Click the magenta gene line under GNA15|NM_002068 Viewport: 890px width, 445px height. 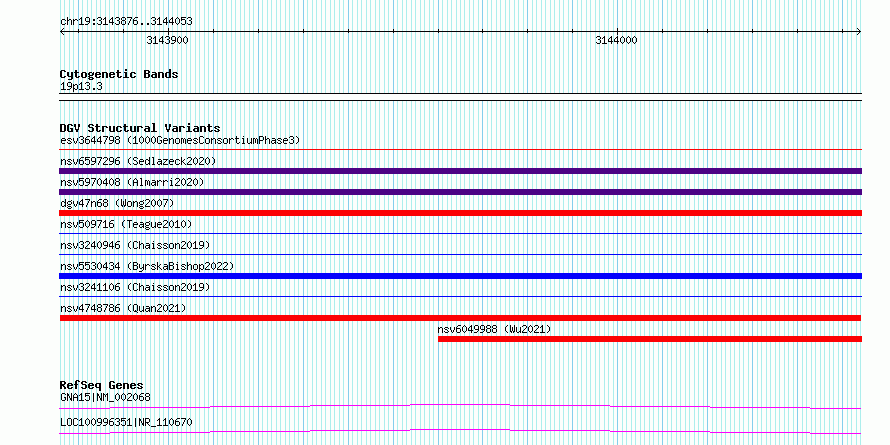460,406
